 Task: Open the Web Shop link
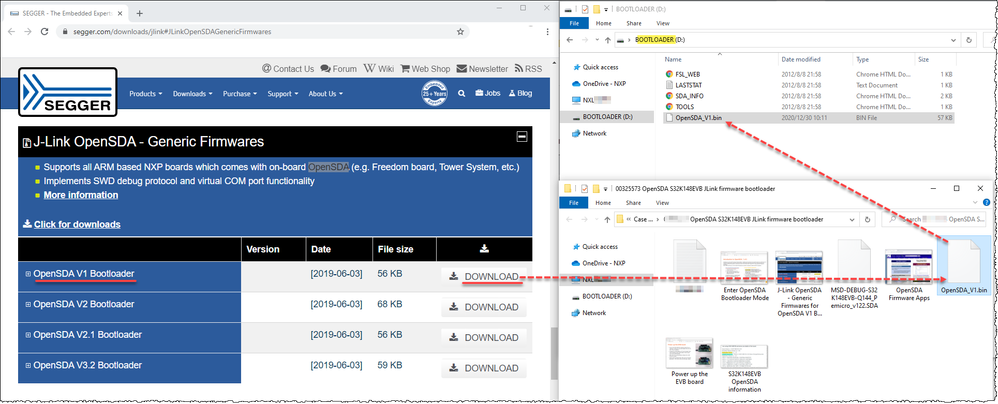pos(425,69)
